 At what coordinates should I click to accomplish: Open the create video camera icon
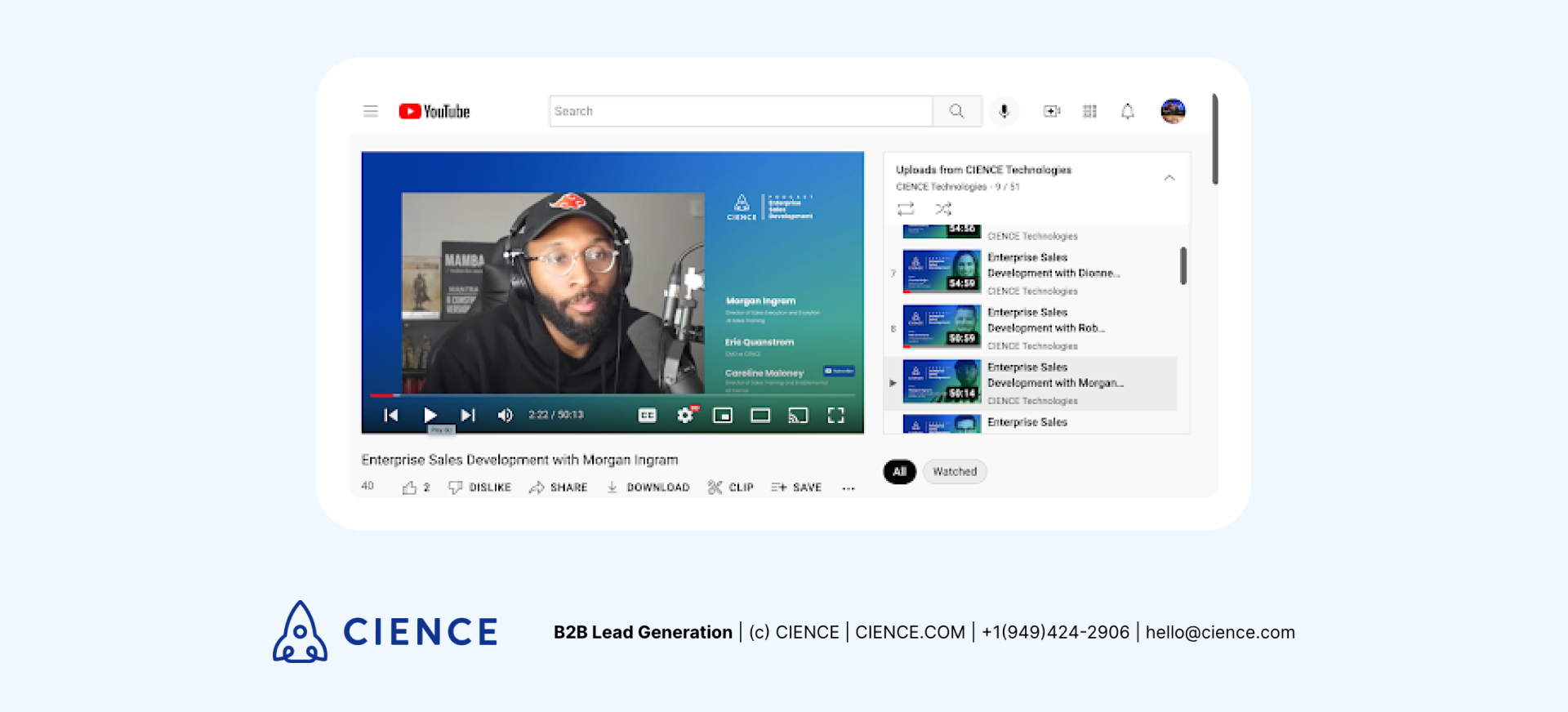pyautogui.click(x=1052, y=111)
